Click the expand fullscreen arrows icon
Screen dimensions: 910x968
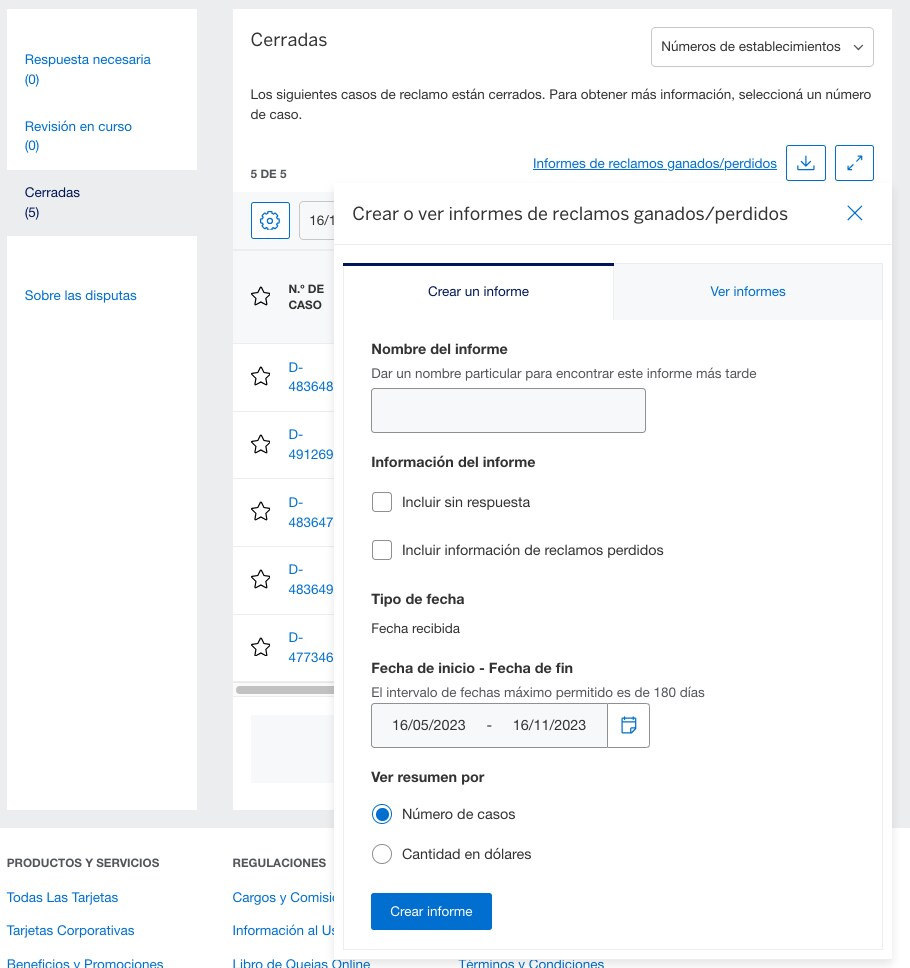pyautogui.click(x=854, y=163)
